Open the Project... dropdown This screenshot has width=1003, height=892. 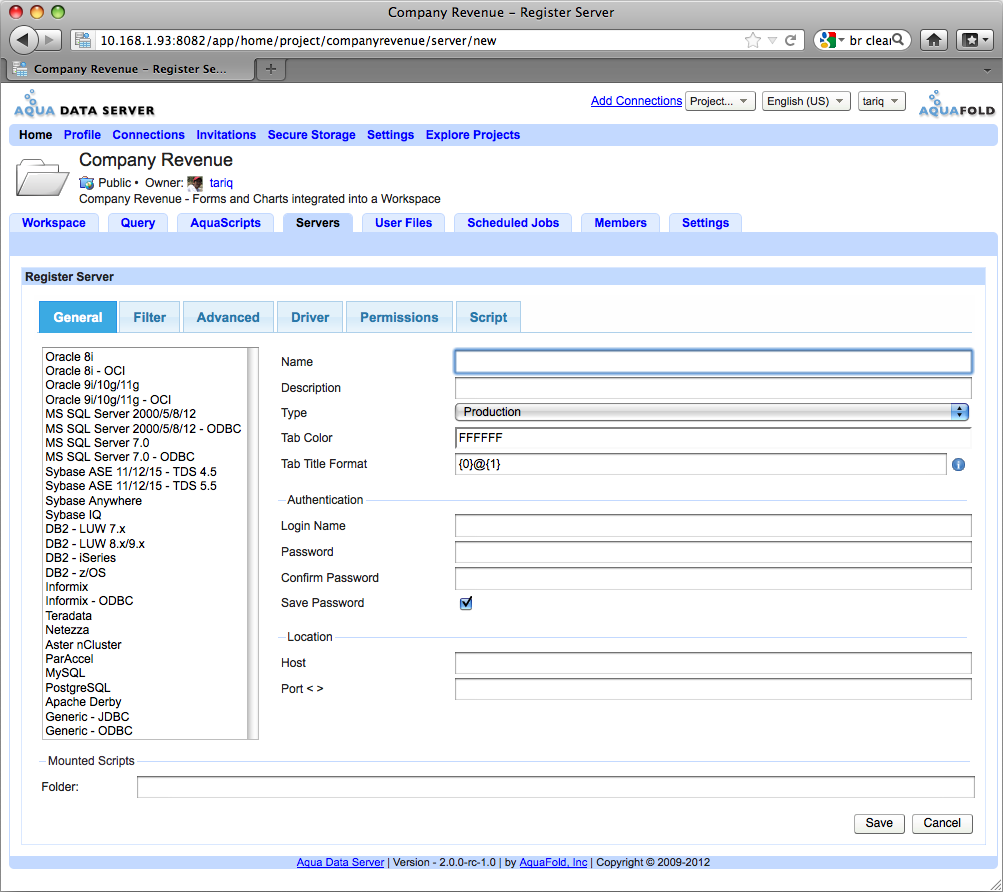720,101
